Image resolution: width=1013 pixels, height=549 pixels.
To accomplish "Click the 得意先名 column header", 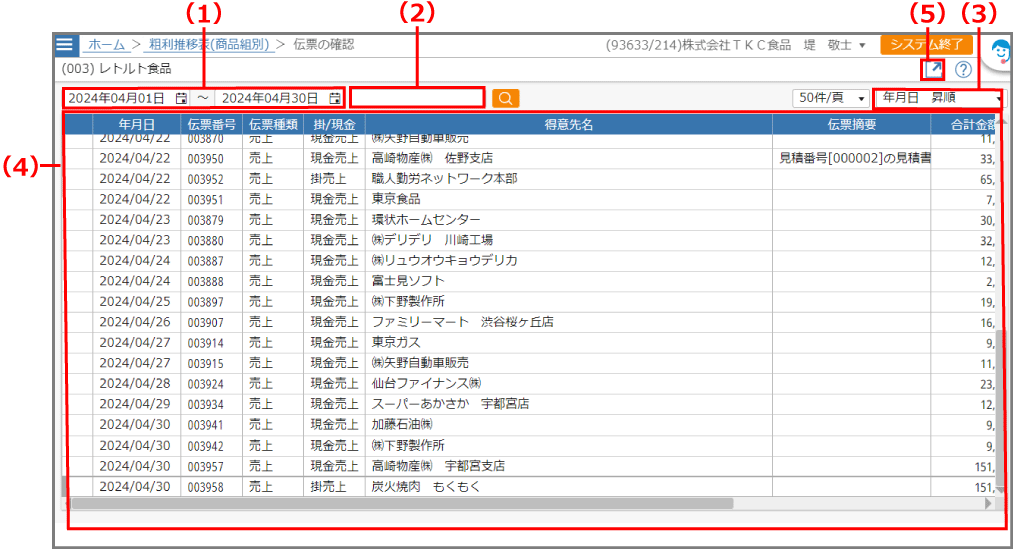I will 568,124.
